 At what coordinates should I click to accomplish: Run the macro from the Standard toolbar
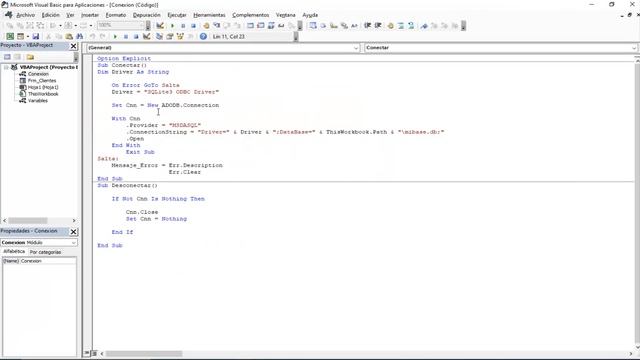[x=116, y=36]
